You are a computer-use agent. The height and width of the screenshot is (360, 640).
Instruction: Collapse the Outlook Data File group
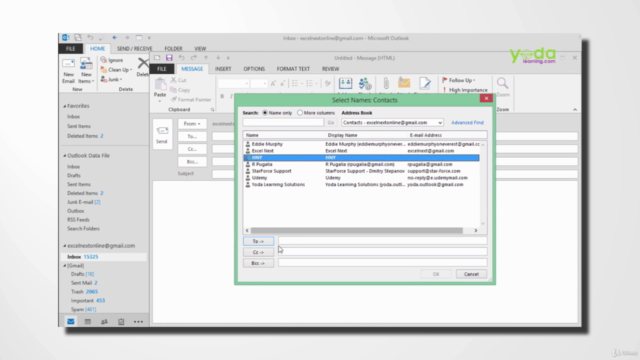(x=64, y=156)
